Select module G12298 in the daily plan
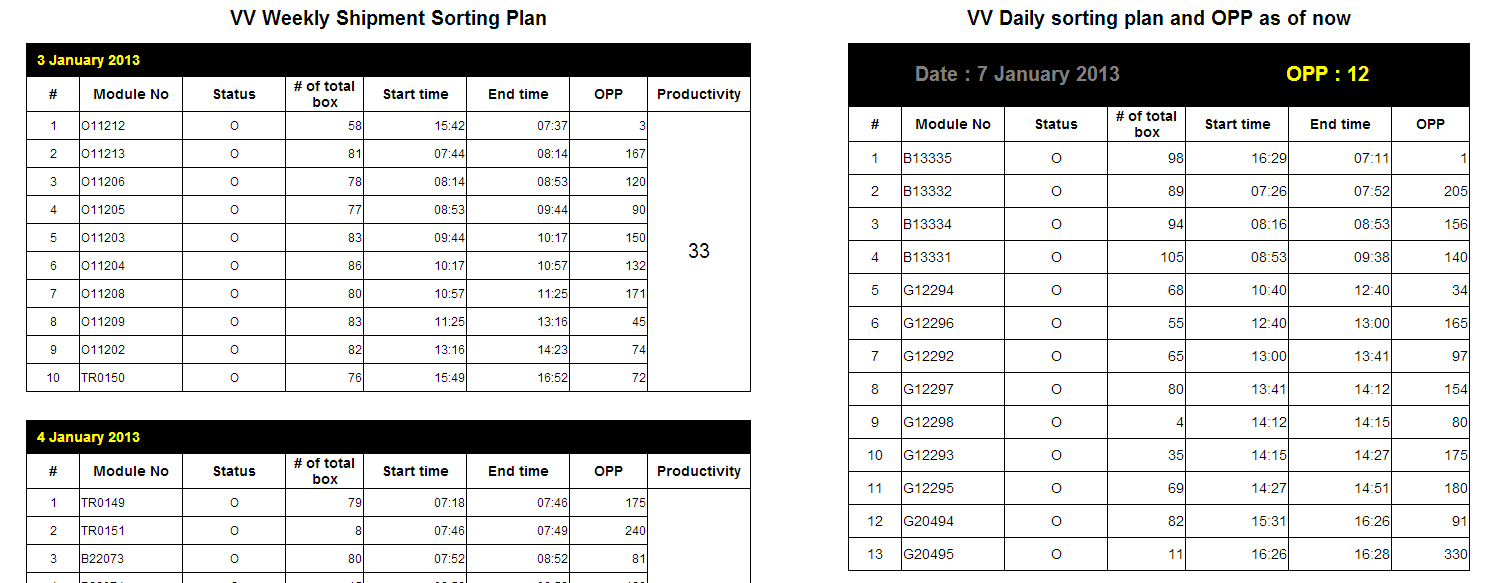Screen dimensions: 1512x583 pos(927,422)
